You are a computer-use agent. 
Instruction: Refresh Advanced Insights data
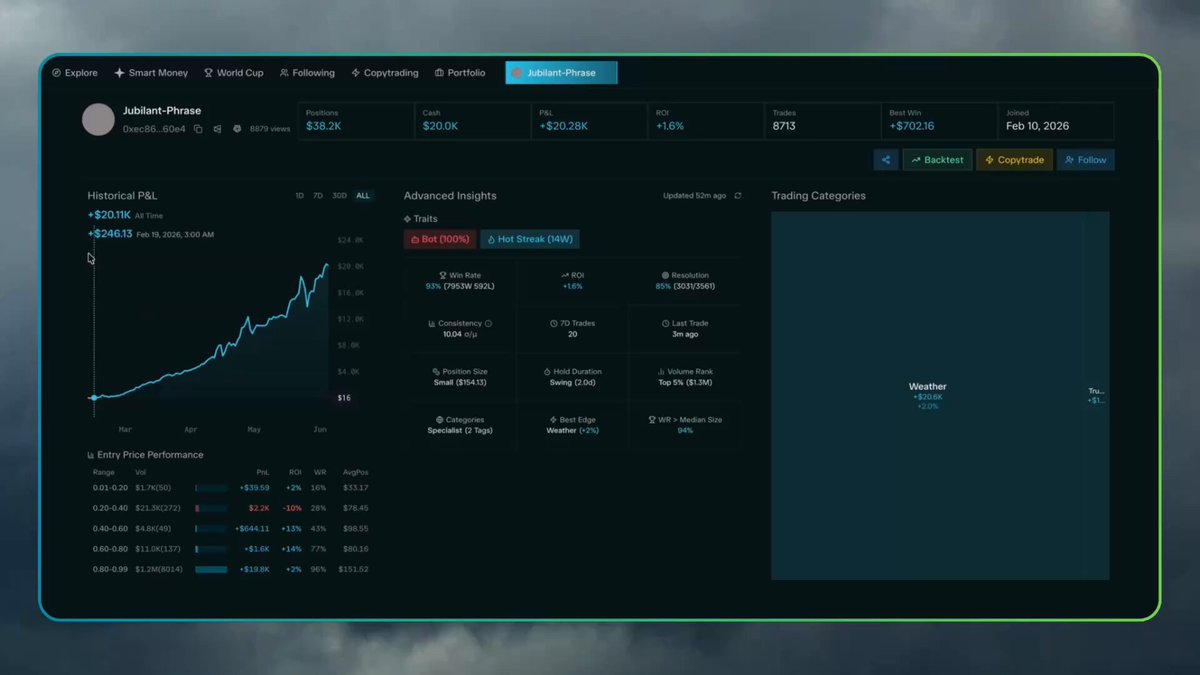pyautogui.click(x=738, y=196)
